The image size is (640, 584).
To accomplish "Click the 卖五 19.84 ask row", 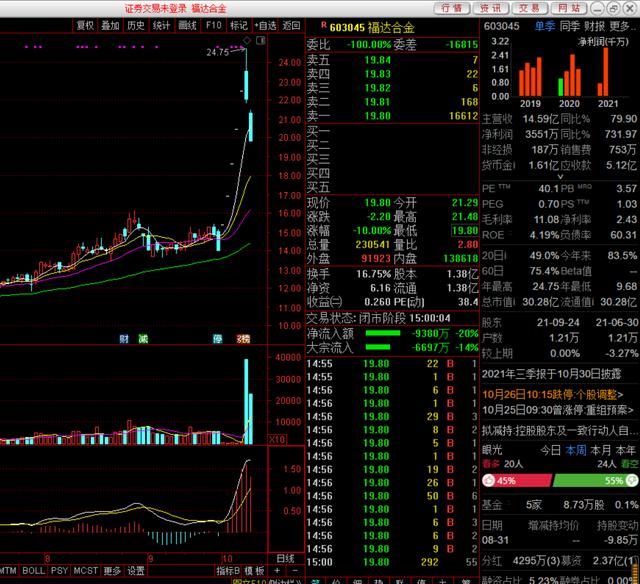I will click(392, 60).
